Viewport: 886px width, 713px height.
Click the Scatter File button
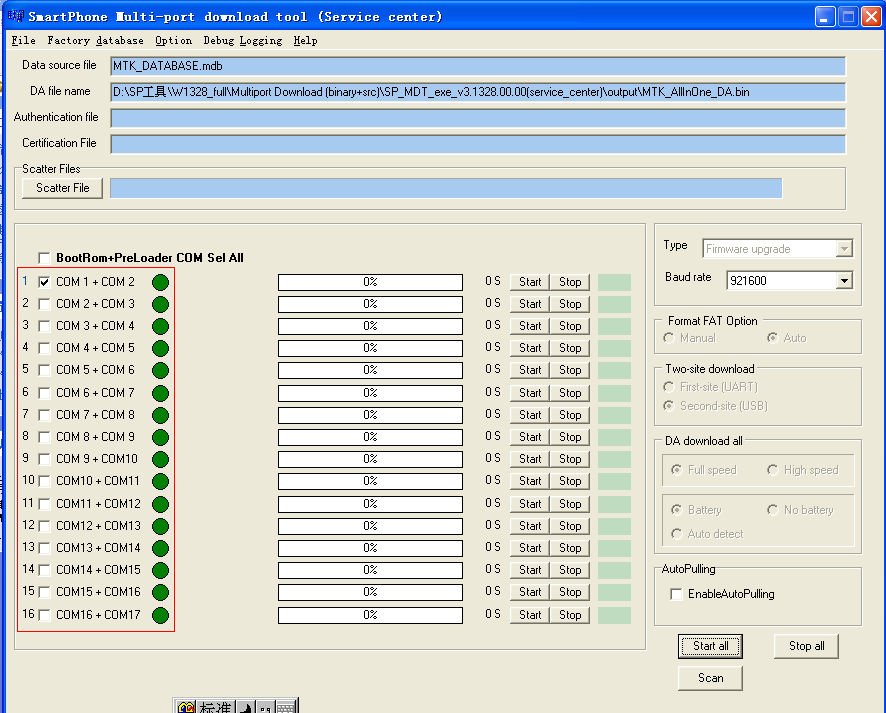pyautogui.click(x=62, y=188)
